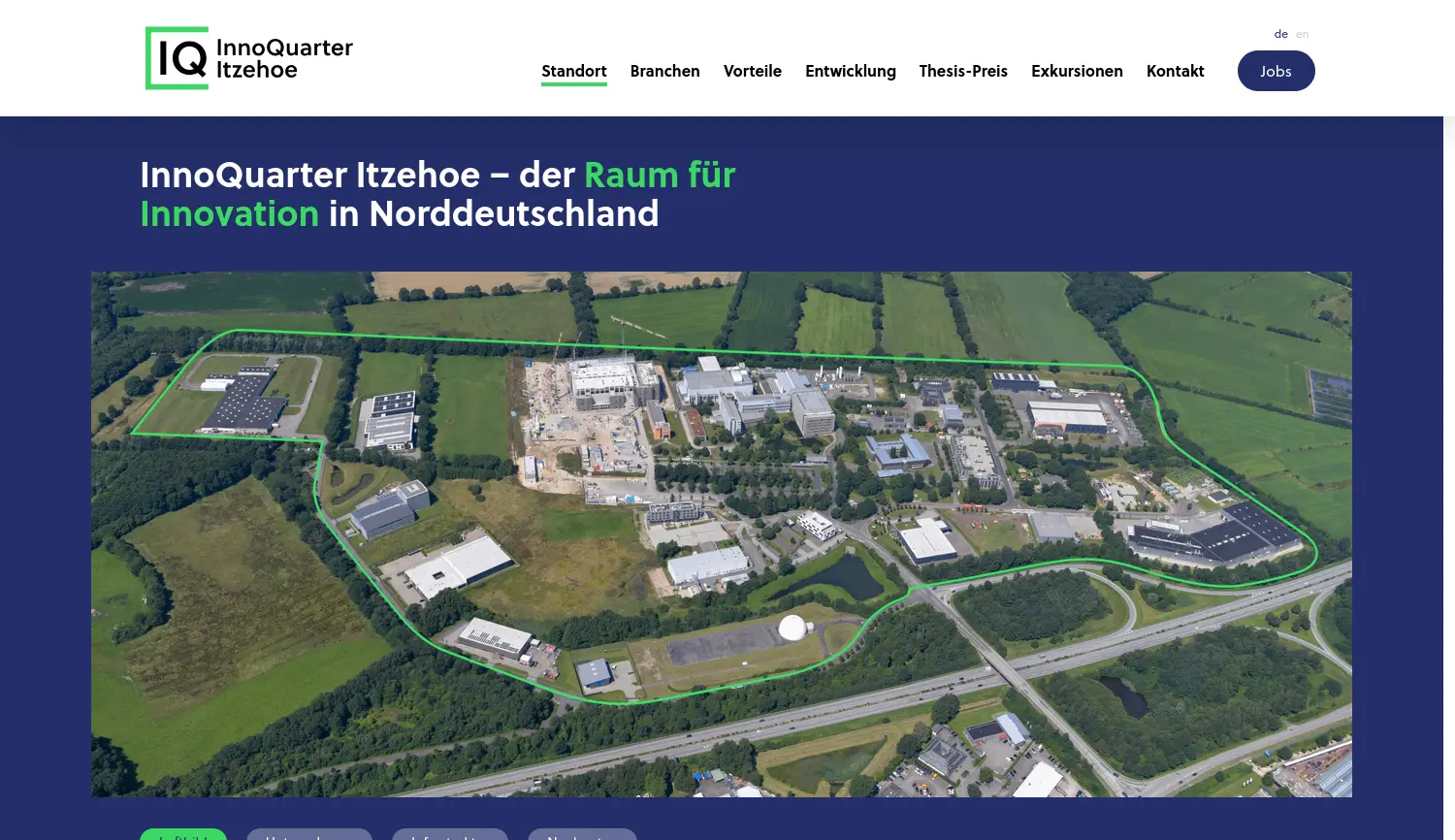Open the Kontakt page
The height and width of the screenshot is (840, 1455).
[x=1175, y=70]
